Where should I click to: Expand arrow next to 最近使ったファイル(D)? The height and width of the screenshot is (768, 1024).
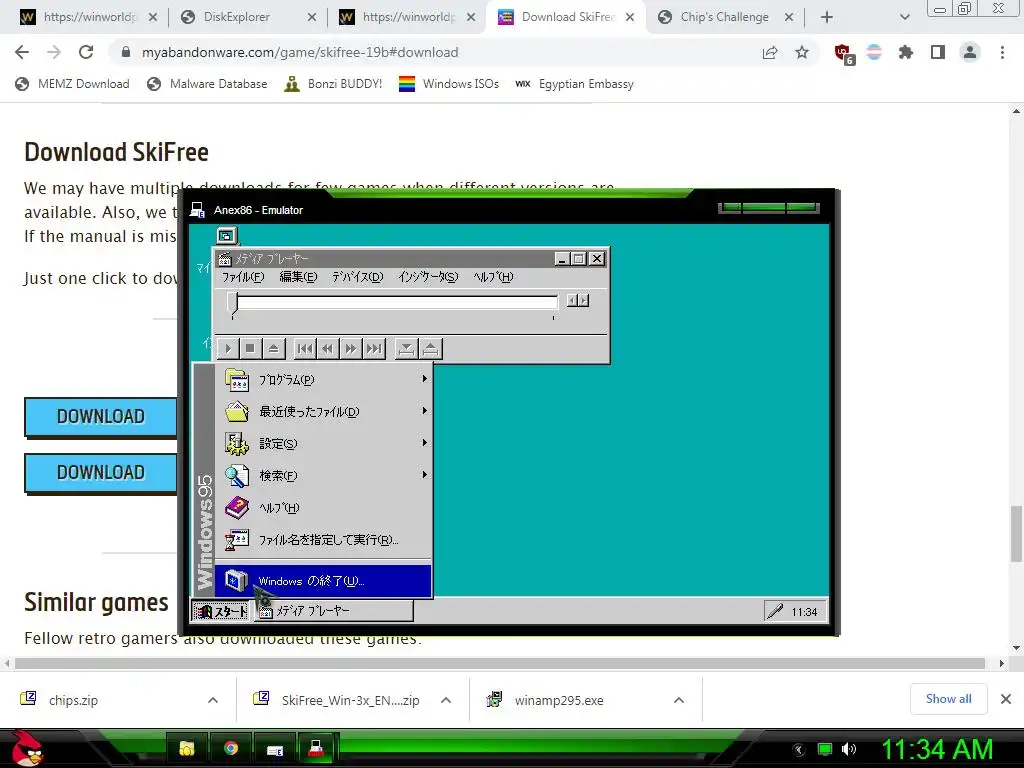coord(424,411)
